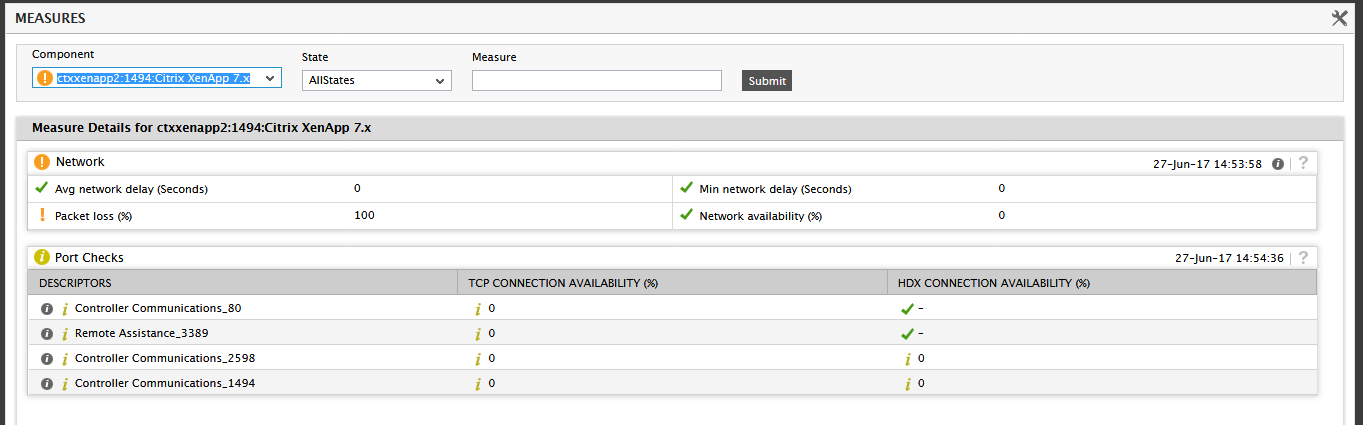Viewport: 1363px width, 425px height.
Task: Select HDX CONNECTION AVAILABILITY (%) column header
Action: point(994,283)
